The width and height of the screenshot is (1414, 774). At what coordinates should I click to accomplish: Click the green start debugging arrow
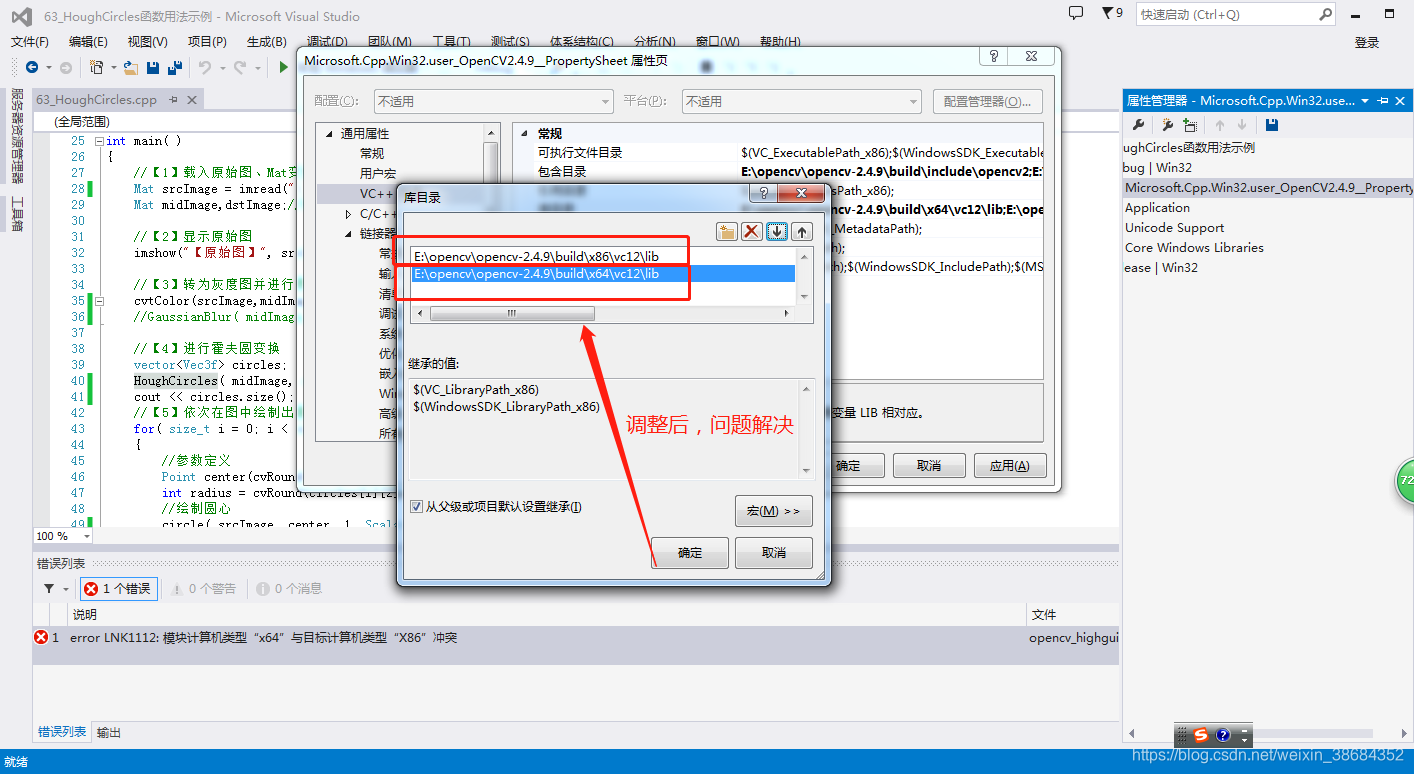pyautogui.click(x=284, y=67)
